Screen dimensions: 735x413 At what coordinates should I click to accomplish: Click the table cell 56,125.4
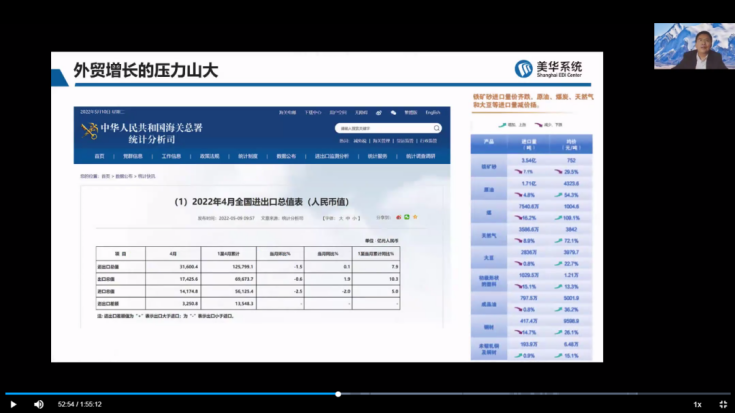[x=244, y=291]
